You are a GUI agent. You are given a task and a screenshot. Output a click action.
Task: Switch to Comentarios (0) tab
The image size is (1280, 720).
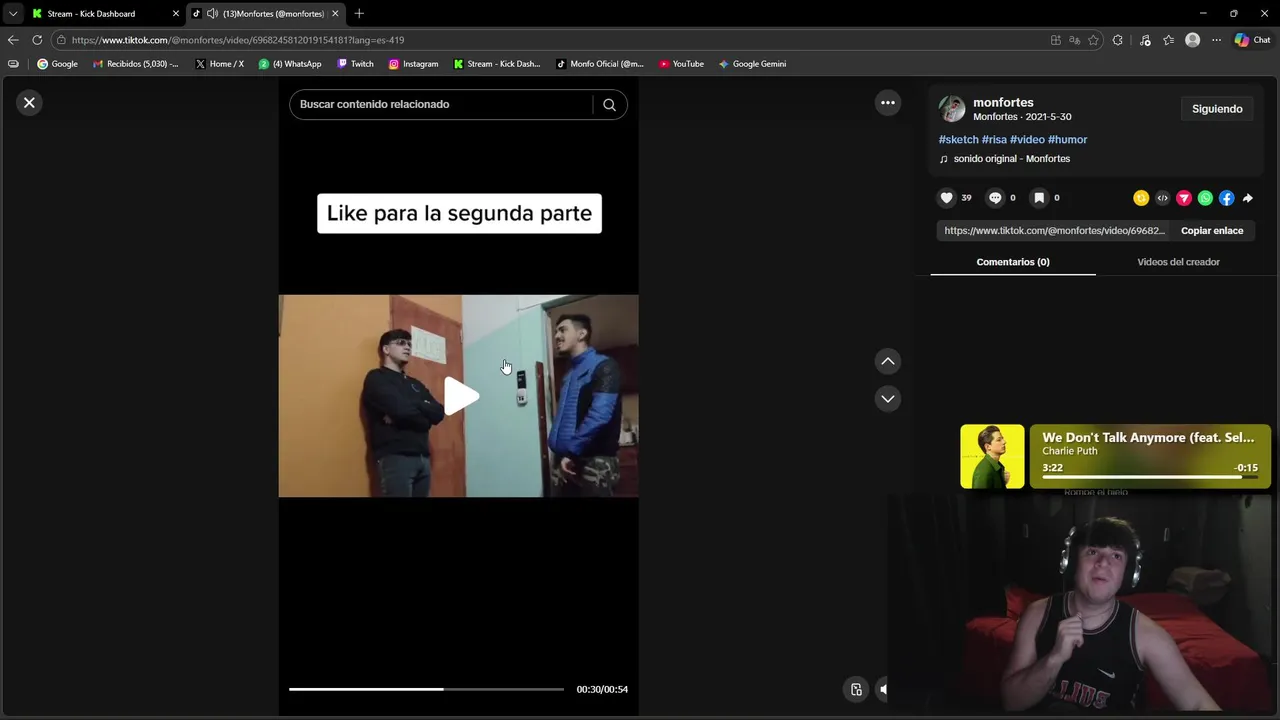coord(1013,262)
